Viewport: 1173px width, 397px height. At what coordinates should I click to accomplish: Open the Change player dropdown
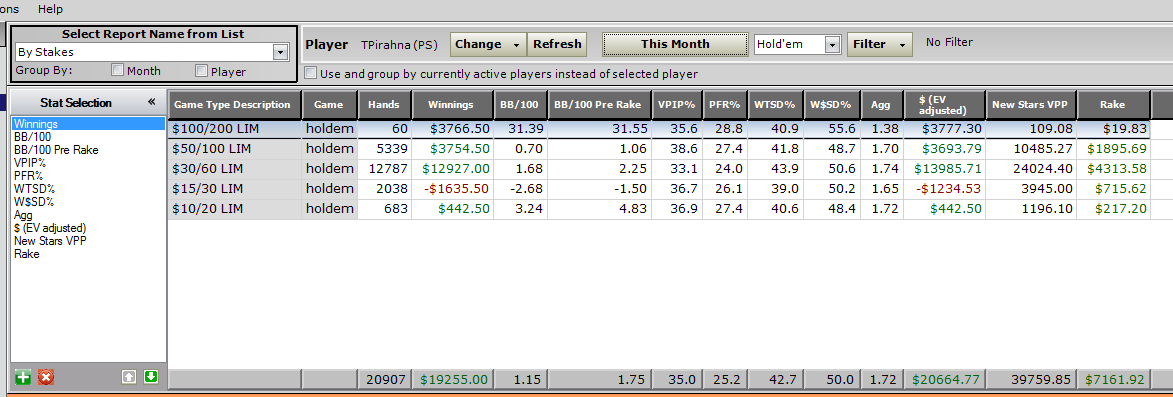488,44
